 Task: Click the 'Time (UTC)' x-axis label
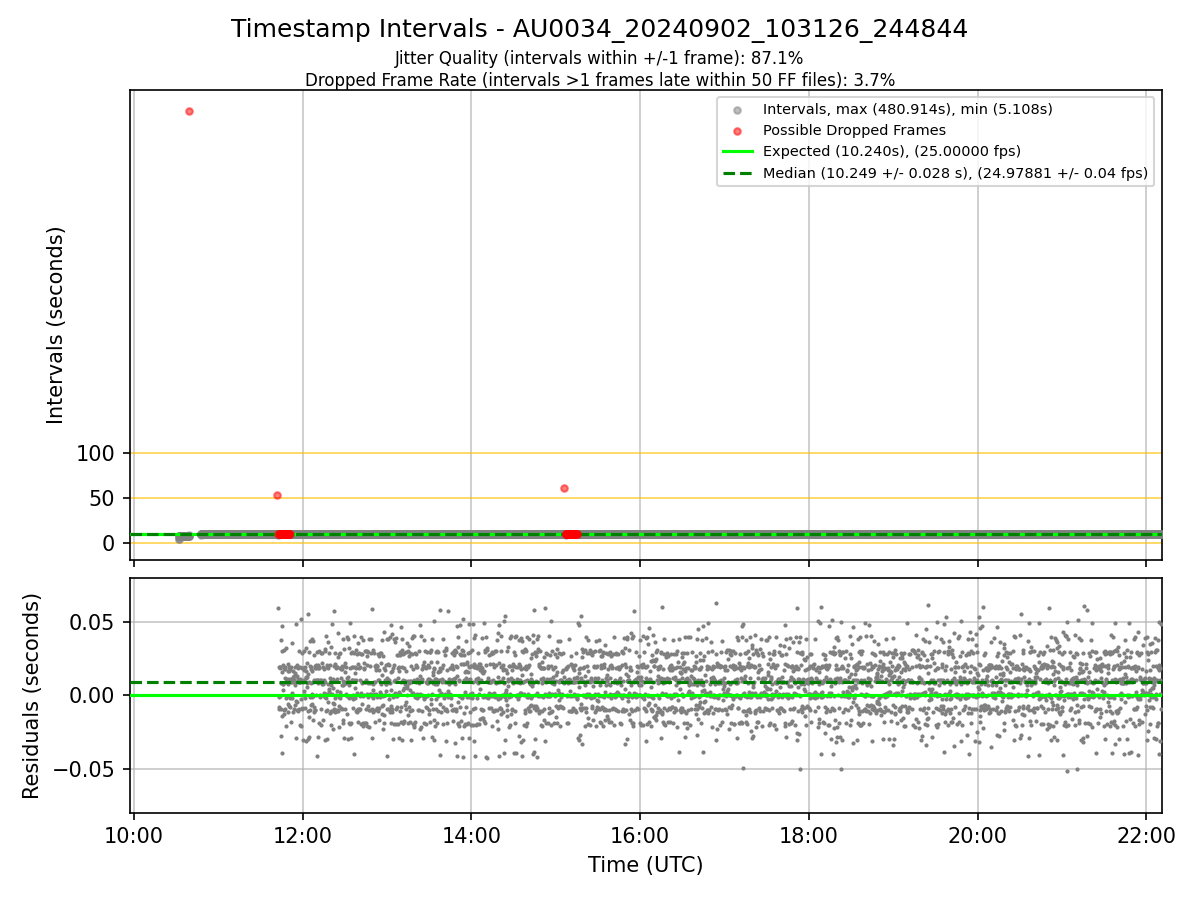645,864
